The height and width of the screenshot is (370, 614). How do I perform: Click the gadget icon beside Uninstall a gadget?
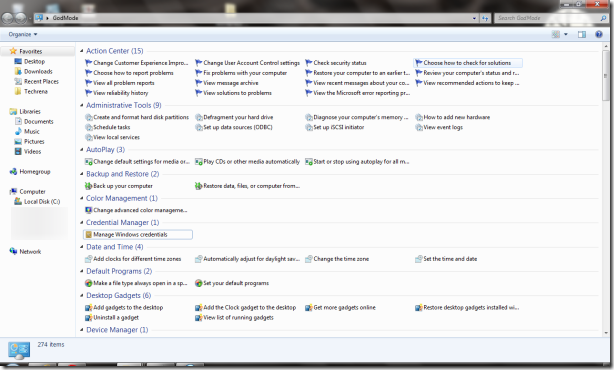click(89, 318)
